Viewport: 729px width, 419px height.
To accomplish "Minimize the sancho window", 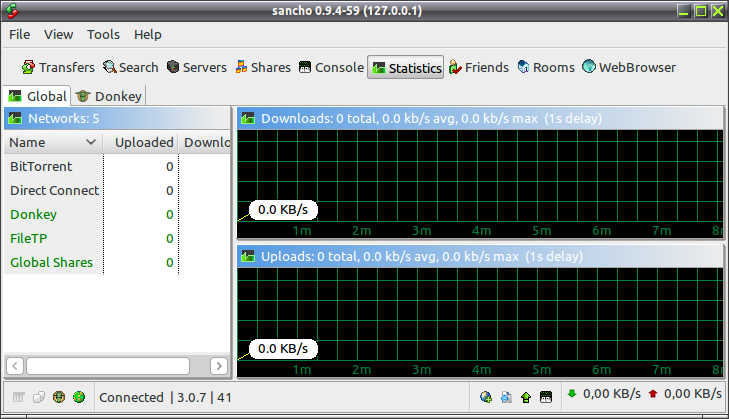I will [x=683, y=11].
